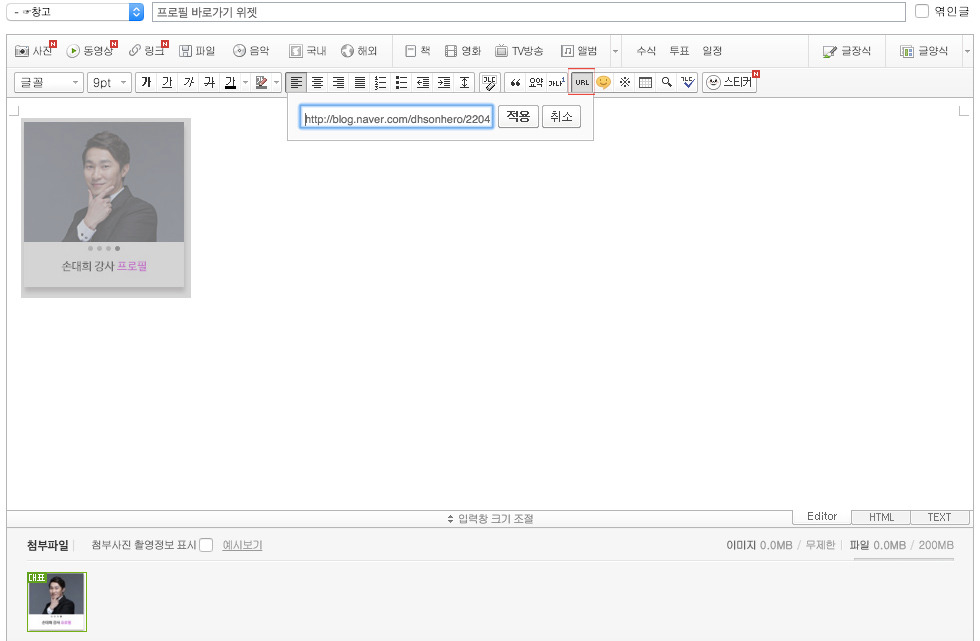
Task: Apply underline formatting
Action: (x=167, y=82)
